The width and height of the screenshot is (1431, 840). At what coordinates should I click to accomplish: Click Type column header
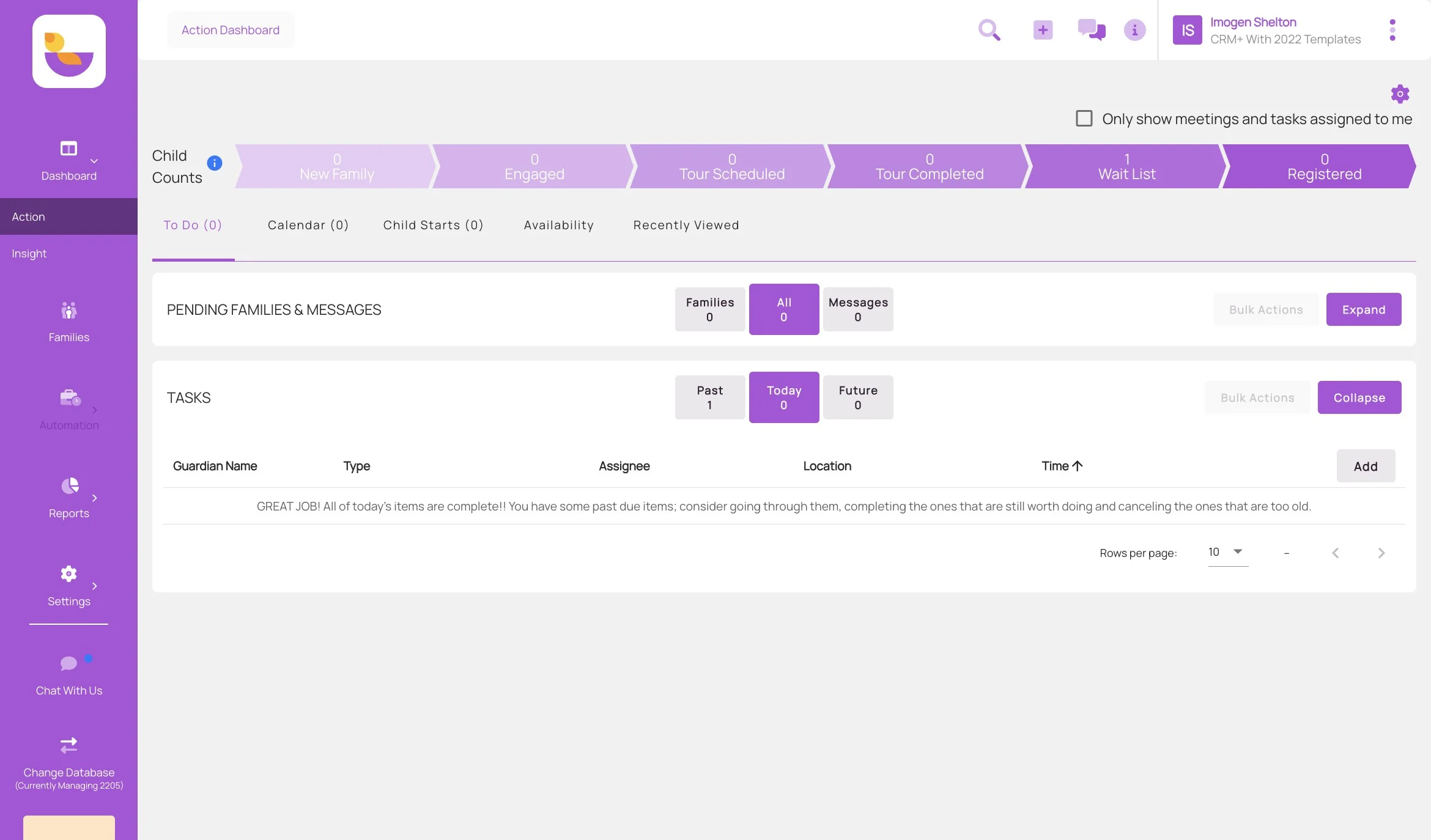point(357,466)
